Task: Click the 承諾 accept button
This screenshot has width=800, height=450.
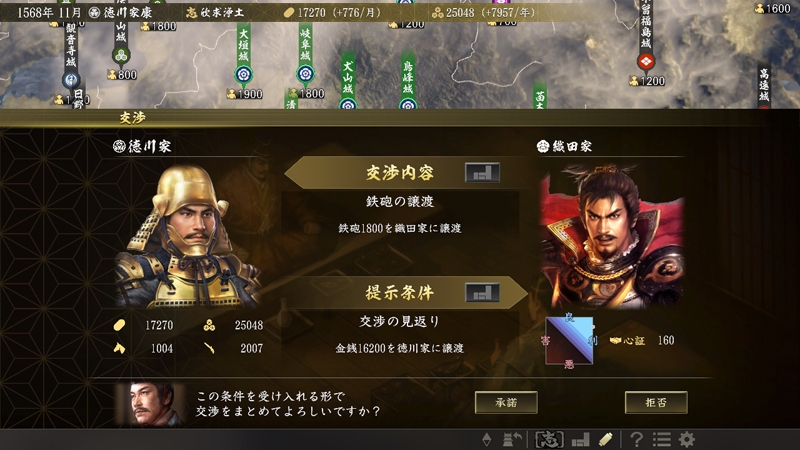Action: tap(506, 403)
